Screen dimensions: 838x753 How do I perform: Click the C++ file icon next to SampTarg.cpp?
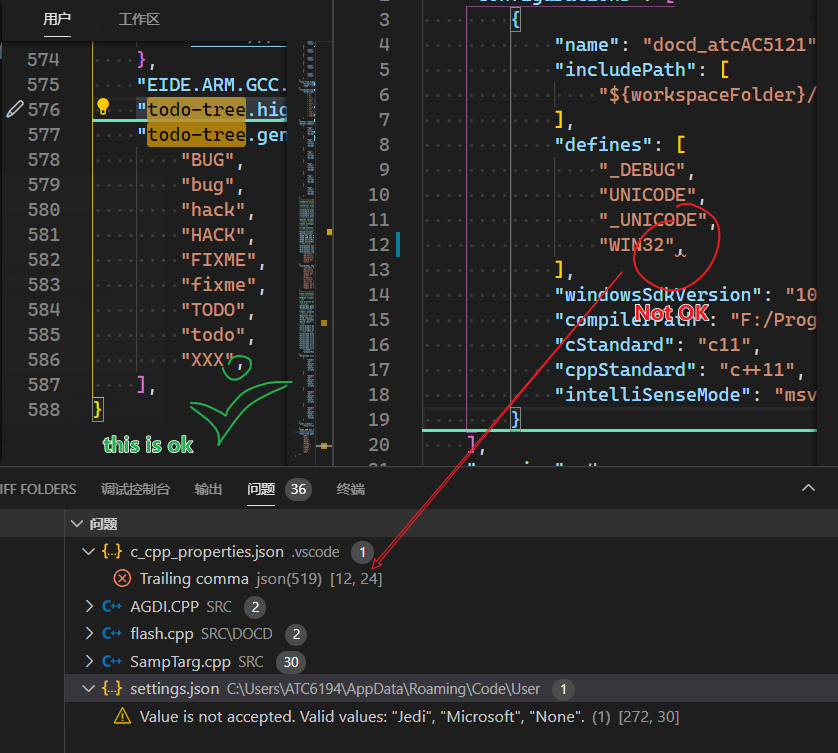click(112, 661)
